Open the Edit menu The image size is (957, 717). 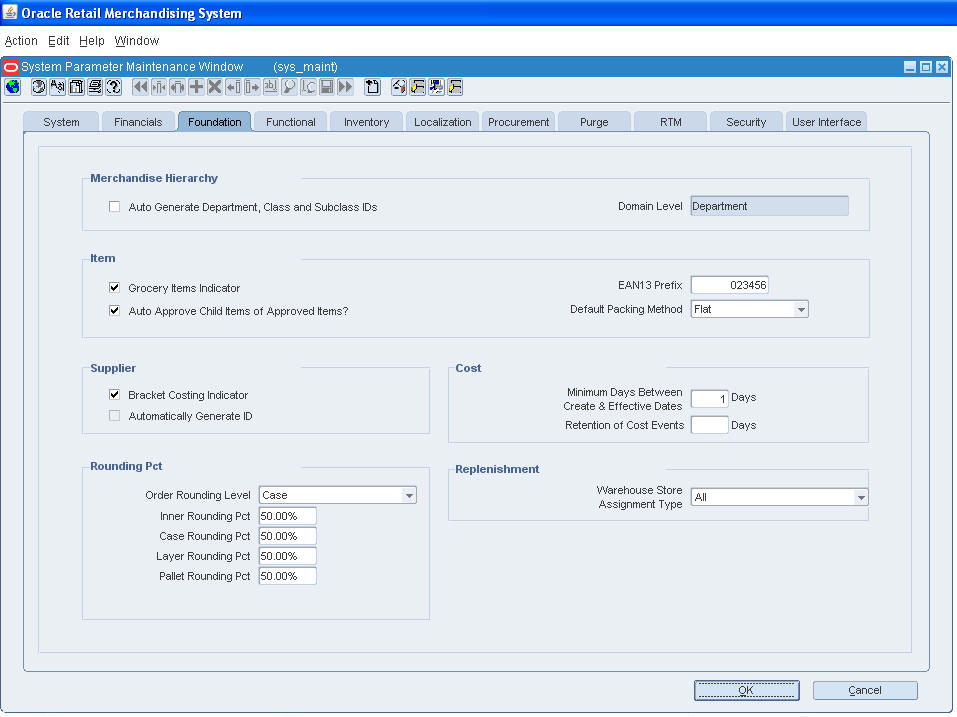coord(59,41)
